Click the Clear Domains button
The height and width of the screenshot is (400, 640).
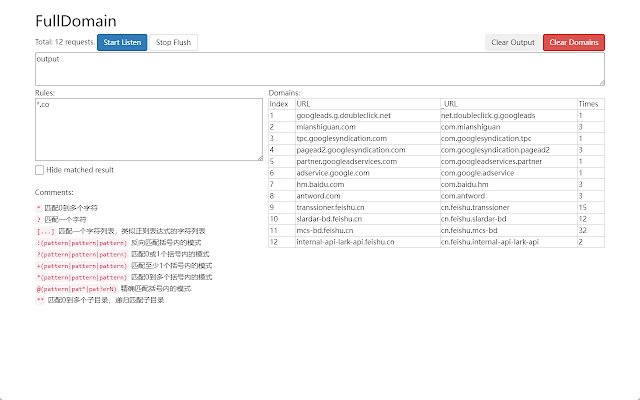[574, 42]
